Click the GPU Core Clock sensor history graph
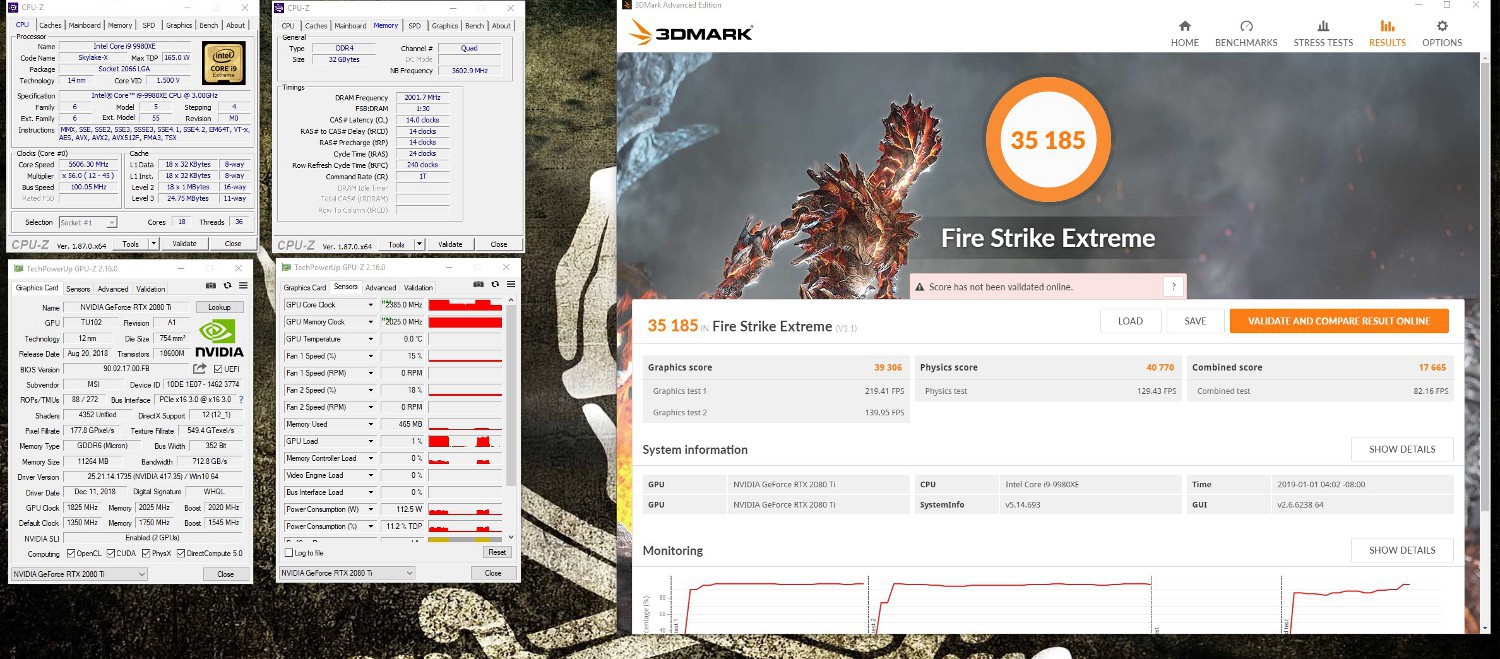 [x=465, y=305]
